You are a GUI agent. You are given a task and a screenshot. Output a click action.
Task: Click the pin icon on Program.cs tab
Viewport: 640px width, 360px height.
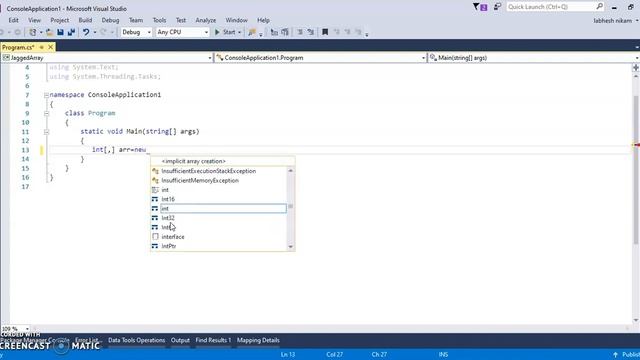[x=42, y=47]
